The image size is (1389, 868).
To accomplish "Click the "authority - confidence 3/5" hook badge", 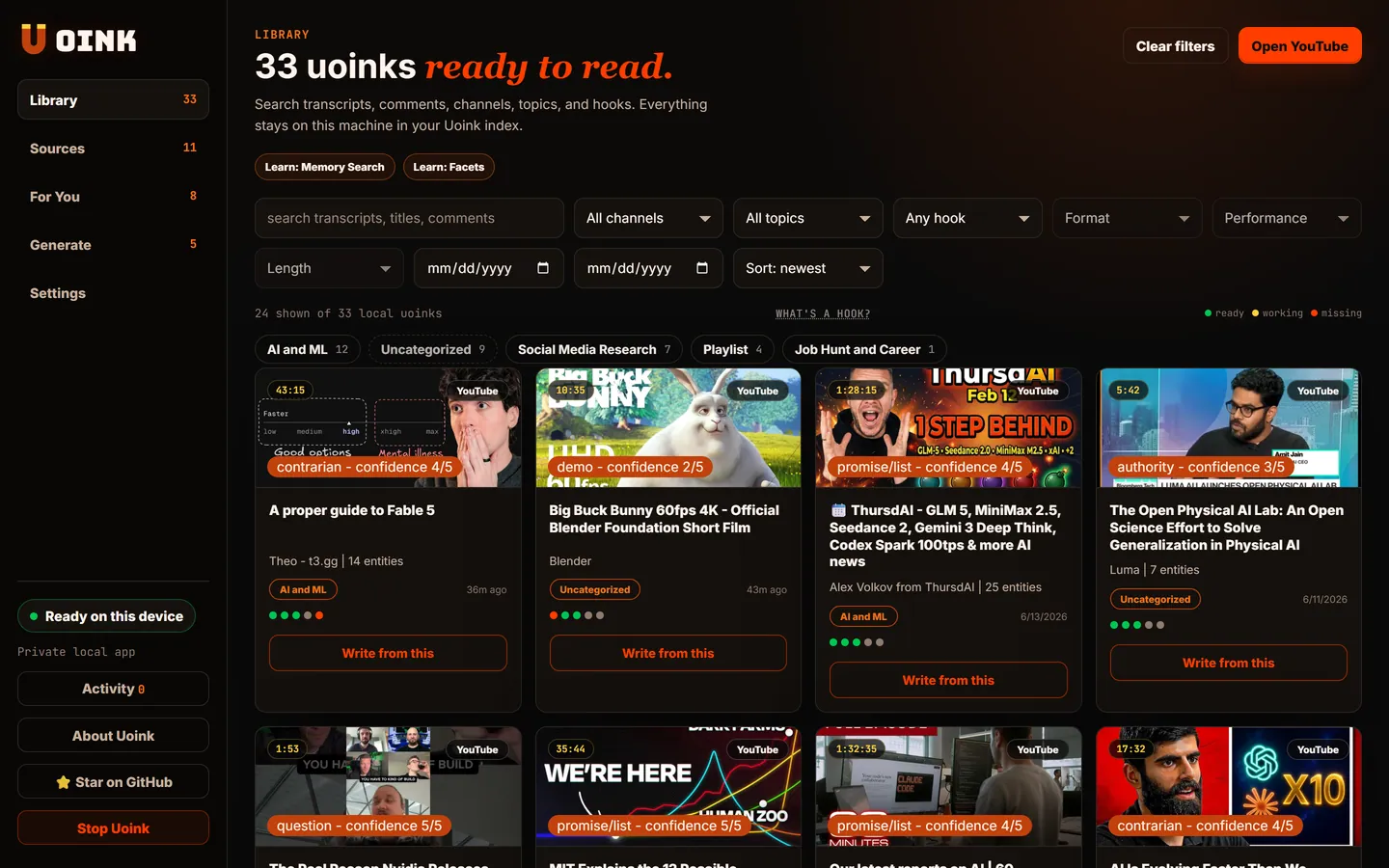I will pyautogui.click(x=1201, y=467).
